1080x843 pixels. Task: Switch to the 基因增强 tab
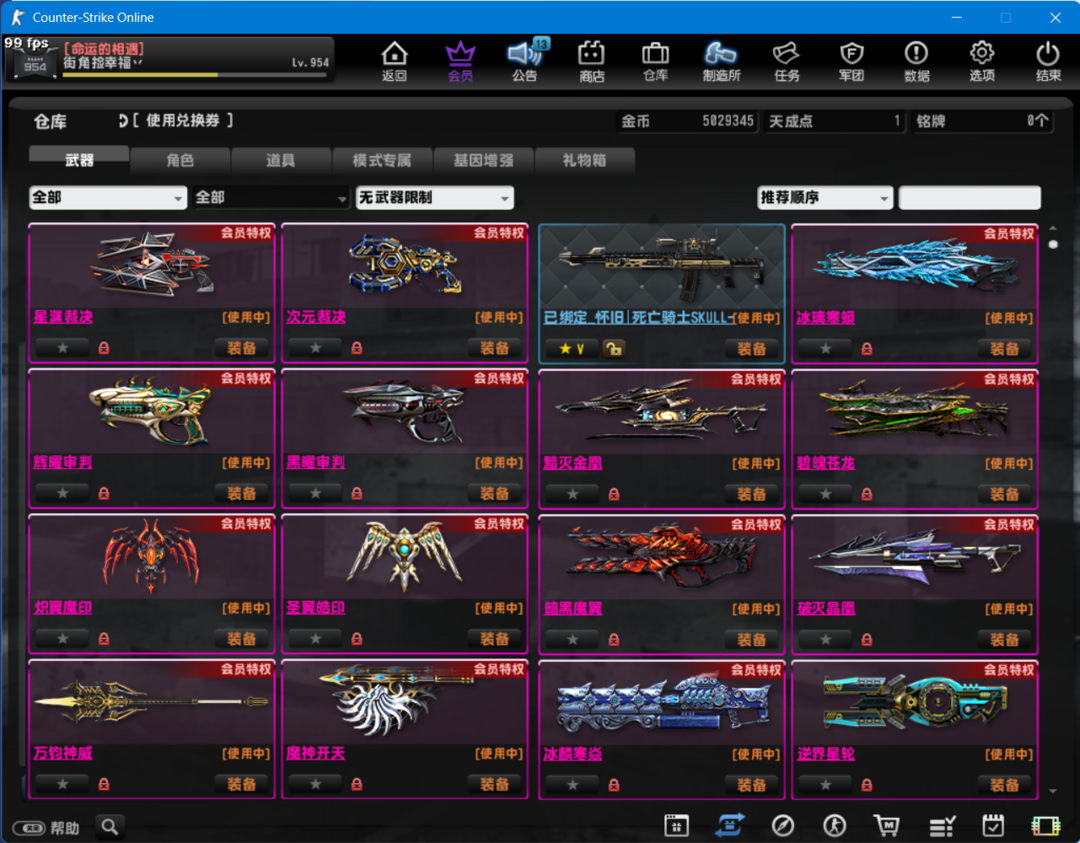point(483,160)
